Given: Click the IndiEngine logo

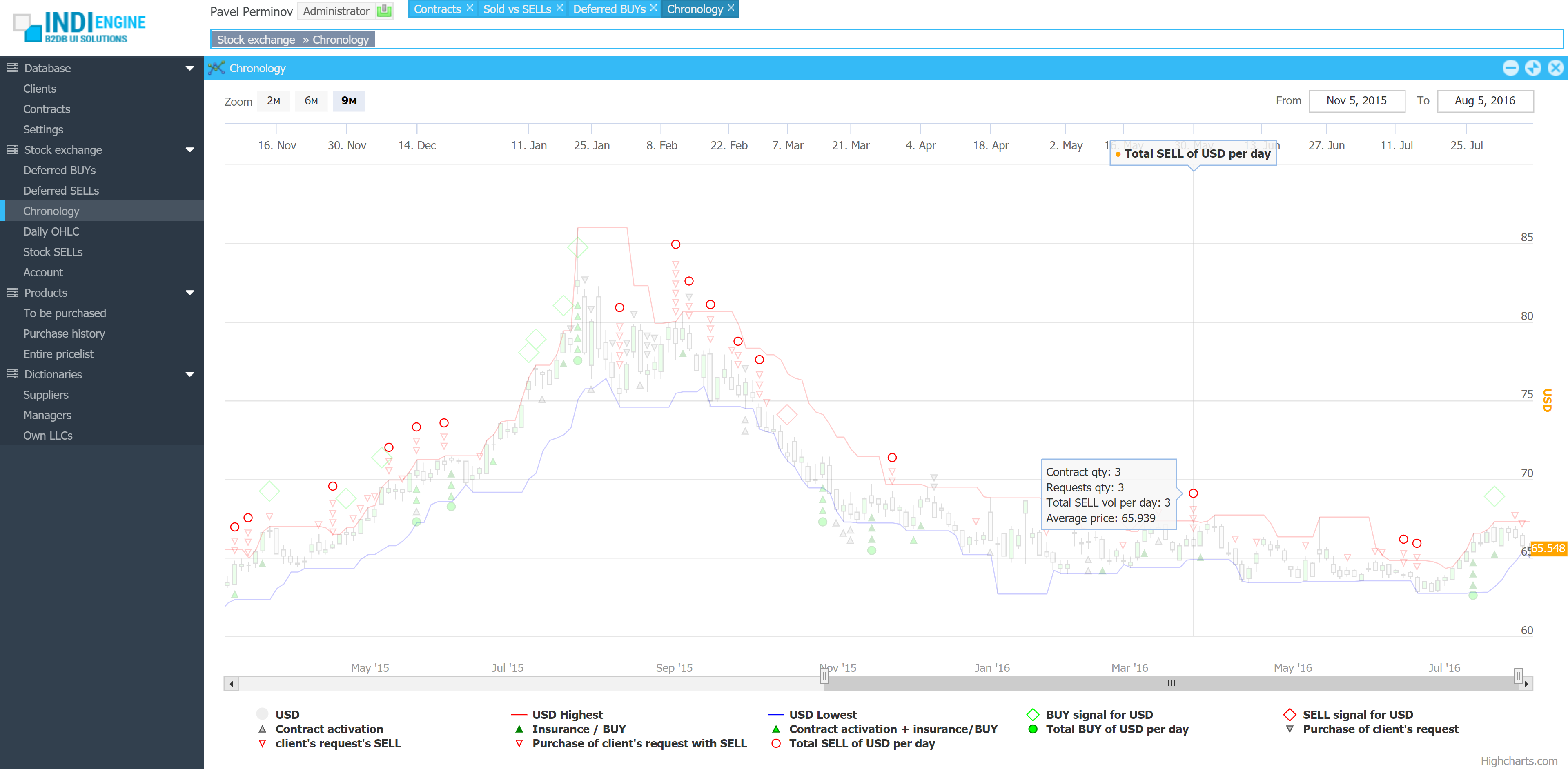Looking at the screenshot, I should pyautogui.click(x=79, y=27).
